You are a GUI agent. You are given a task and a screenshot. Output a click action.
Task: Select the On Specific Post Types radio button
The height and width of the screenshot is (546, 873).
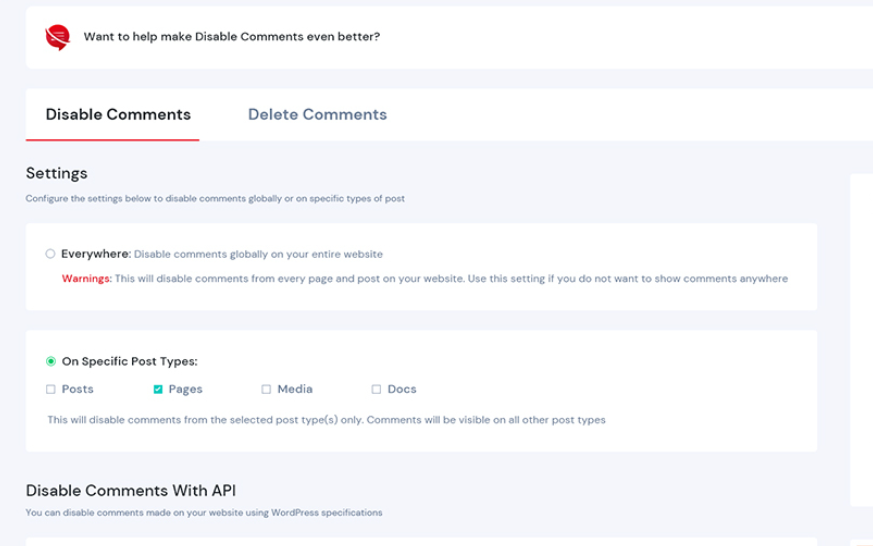(x=51, y=362)
